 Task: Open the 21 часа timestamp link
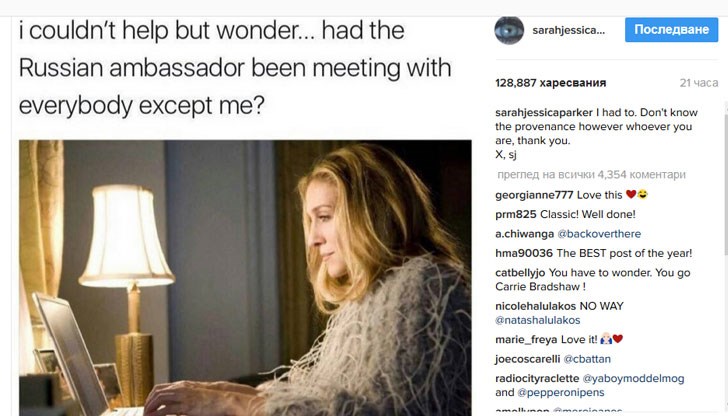click(x=699, y=83)
